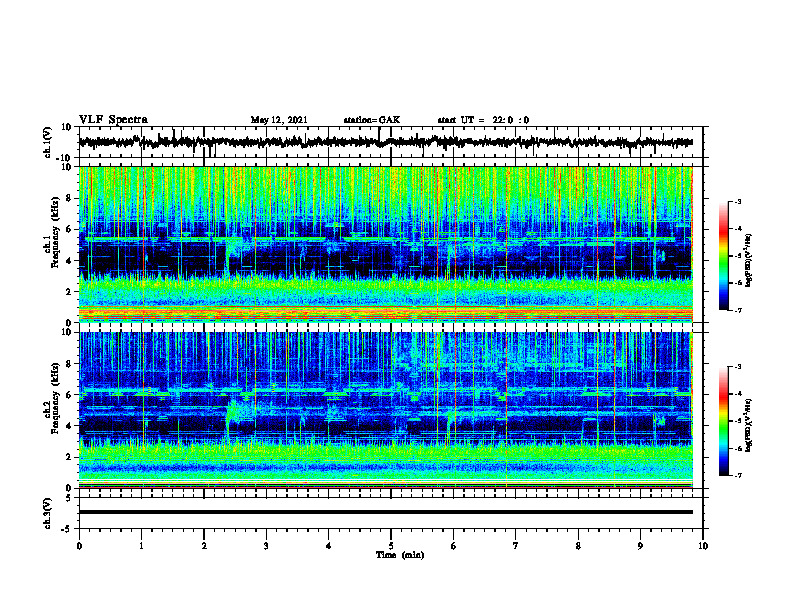792x612 pixels.
Task: Click the flat ch.3 voltage trace line
Action: point(385,512)
